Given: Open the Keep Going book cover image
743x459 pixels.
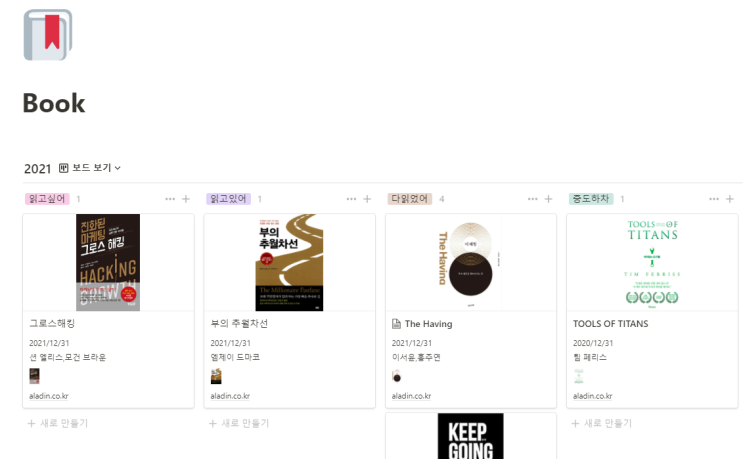Looking at the screenshot, I should tap(471, 436).
